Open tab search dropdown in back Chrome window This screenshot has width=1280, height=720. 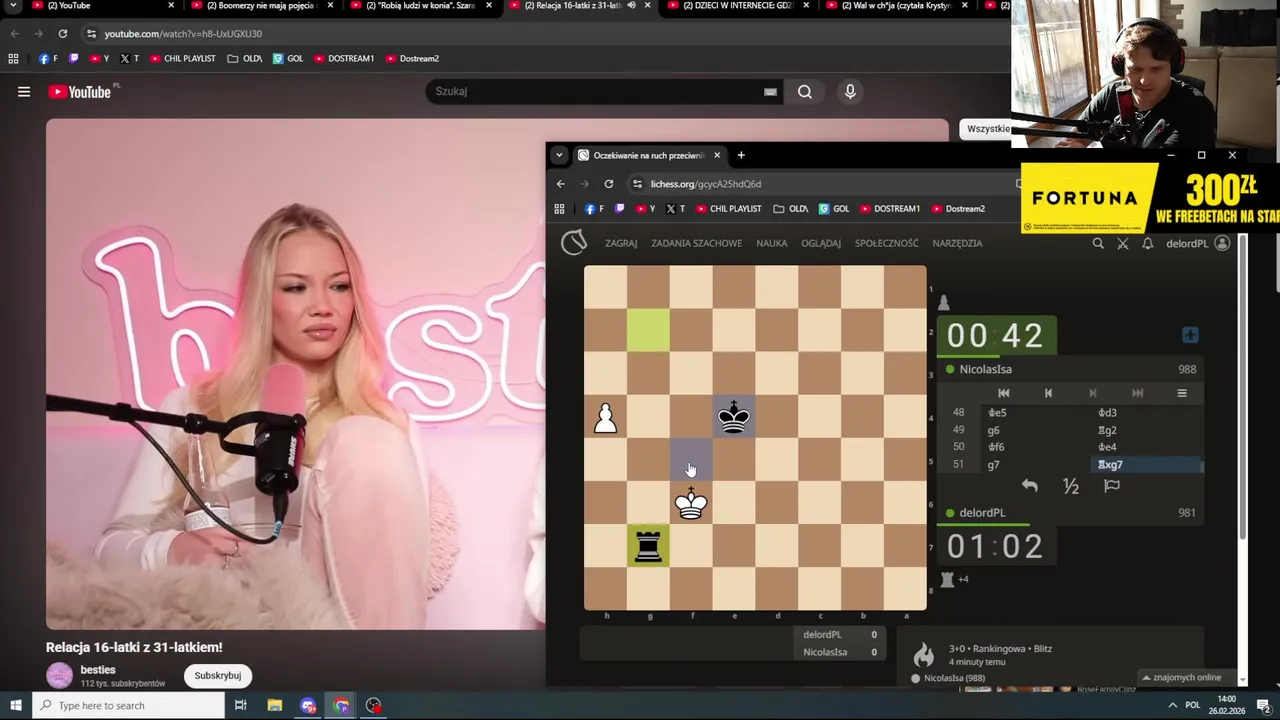13,5
